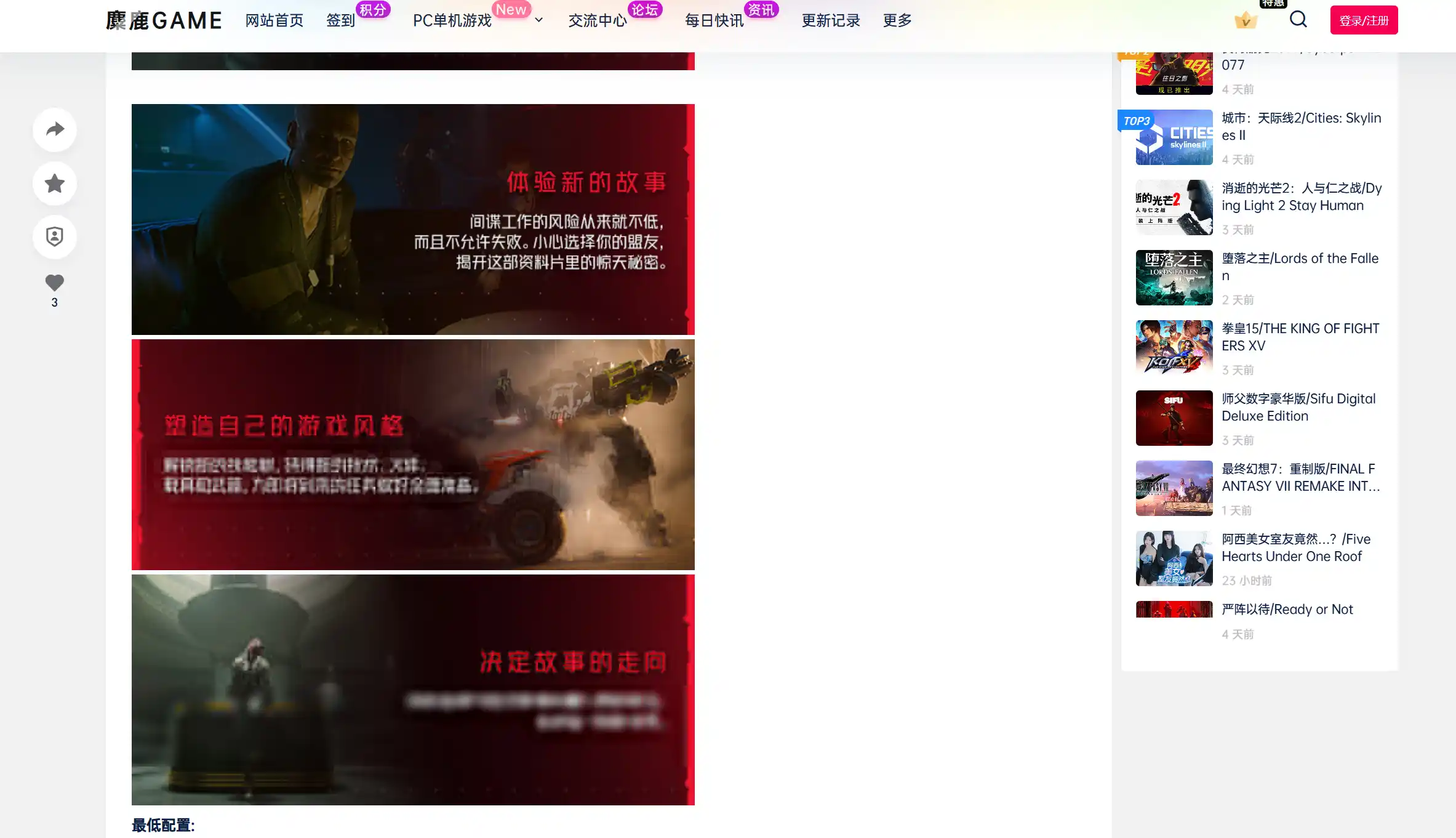Screen dimensions: 1456x838
Task: Click Five Hearts Under One Roof thumbnail
Action: tap(1174, 558)
